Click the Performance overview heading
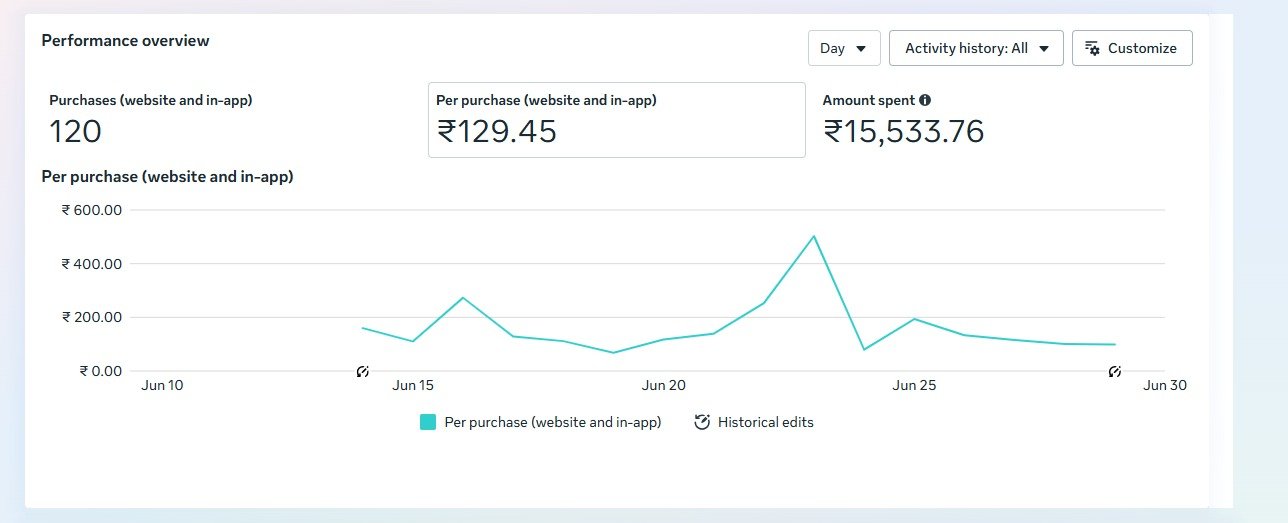Screen dimensions: 1288x523 125,41
